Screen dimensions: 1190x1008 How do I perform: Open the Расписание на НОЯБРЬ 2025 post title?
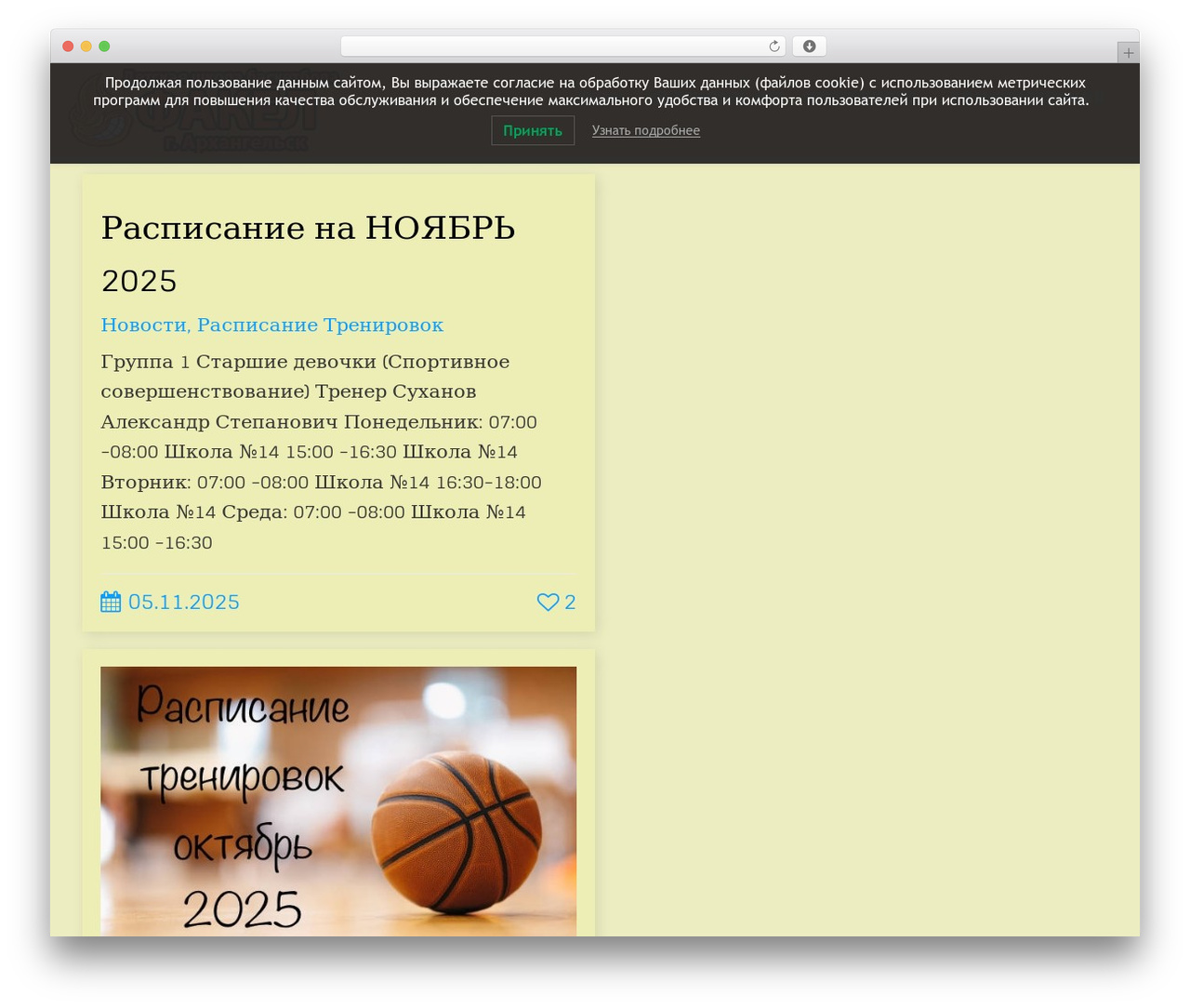tap(309, 254)
